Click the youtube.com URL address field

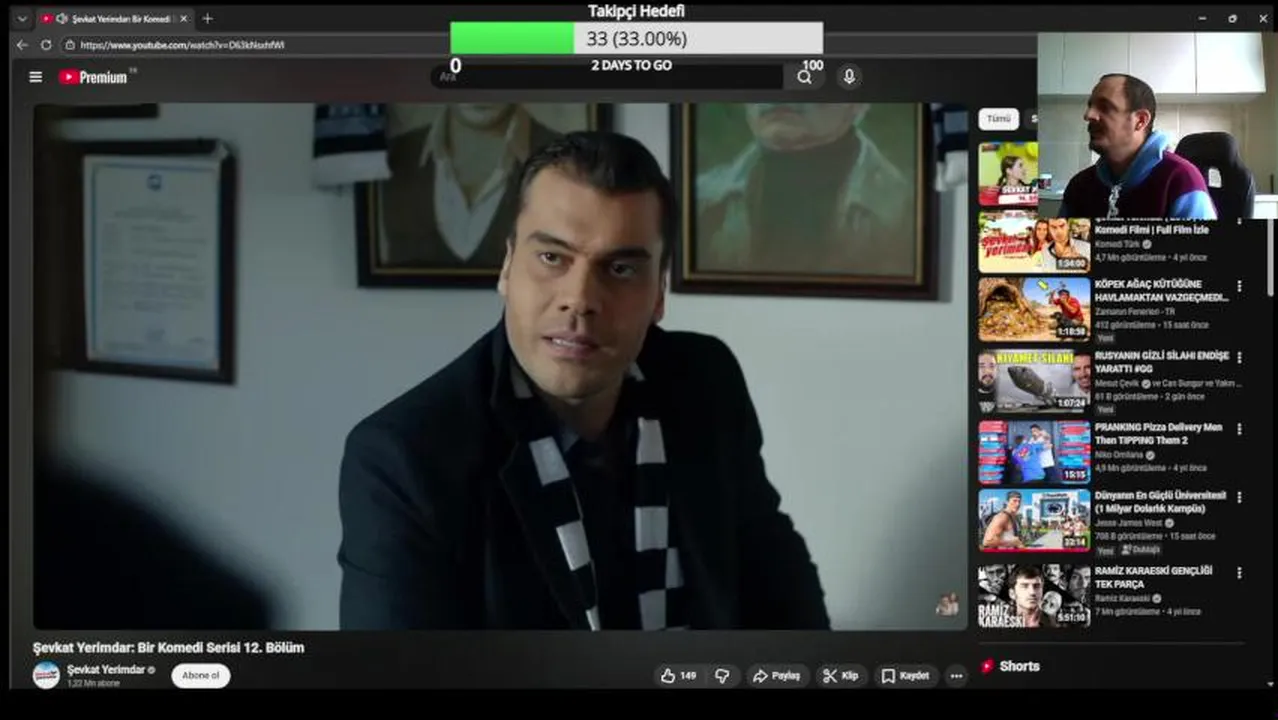tap(182, 45)
